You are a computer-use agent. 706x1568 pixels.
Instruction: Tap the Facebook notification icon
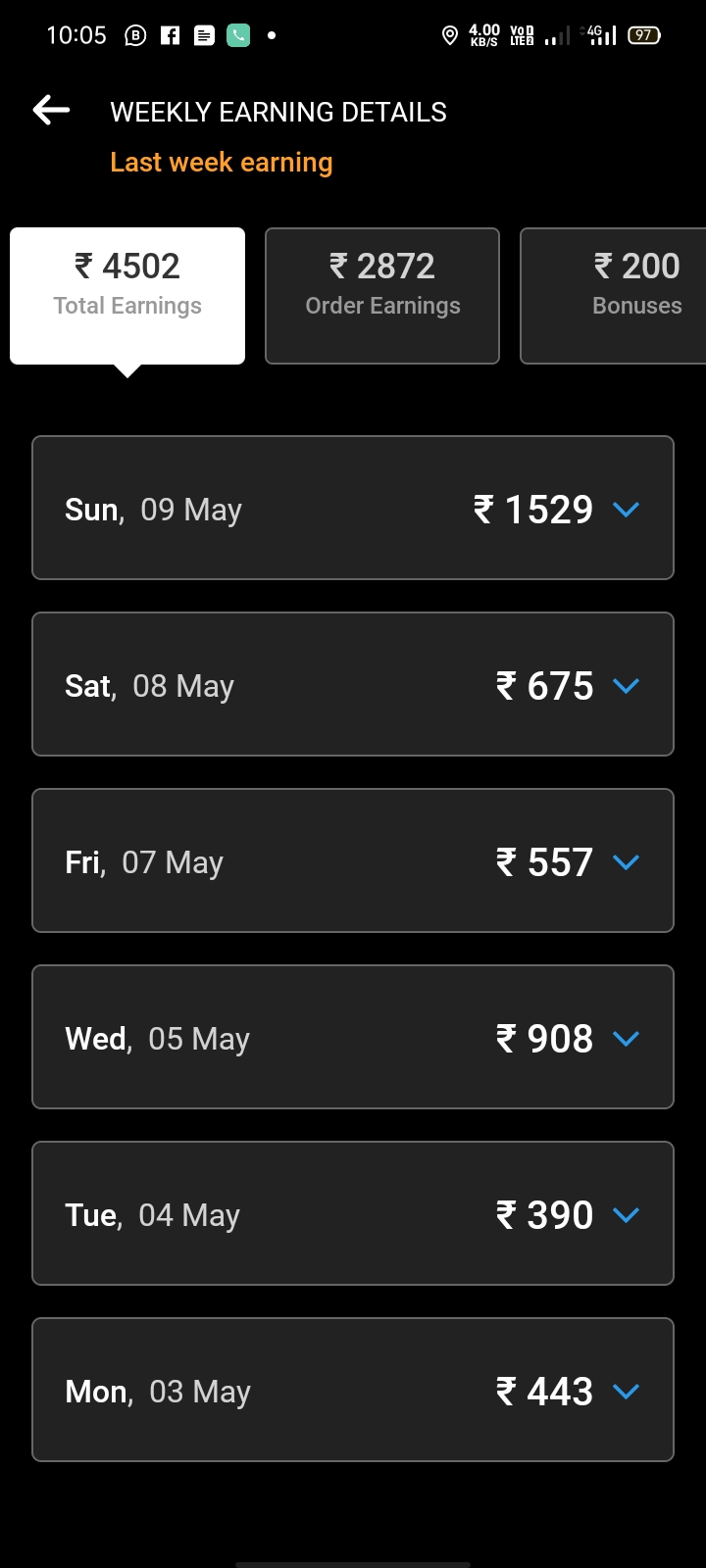[171, 36]
